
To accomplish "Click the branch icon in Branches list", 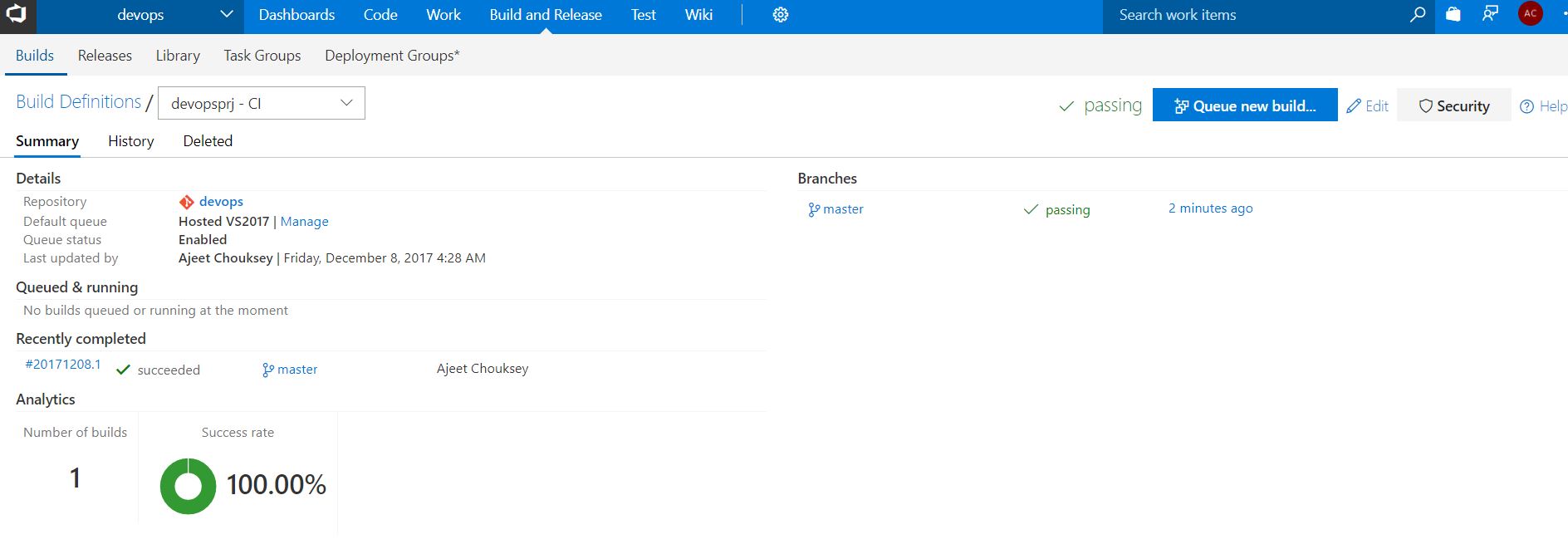I will click(814, 210).
